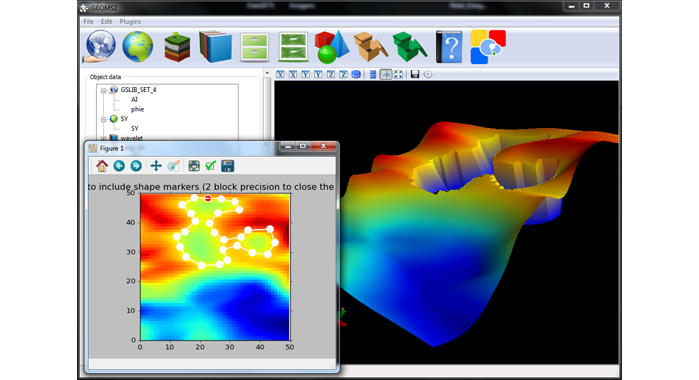Expand the wavelet tree node

coord(103,138)
